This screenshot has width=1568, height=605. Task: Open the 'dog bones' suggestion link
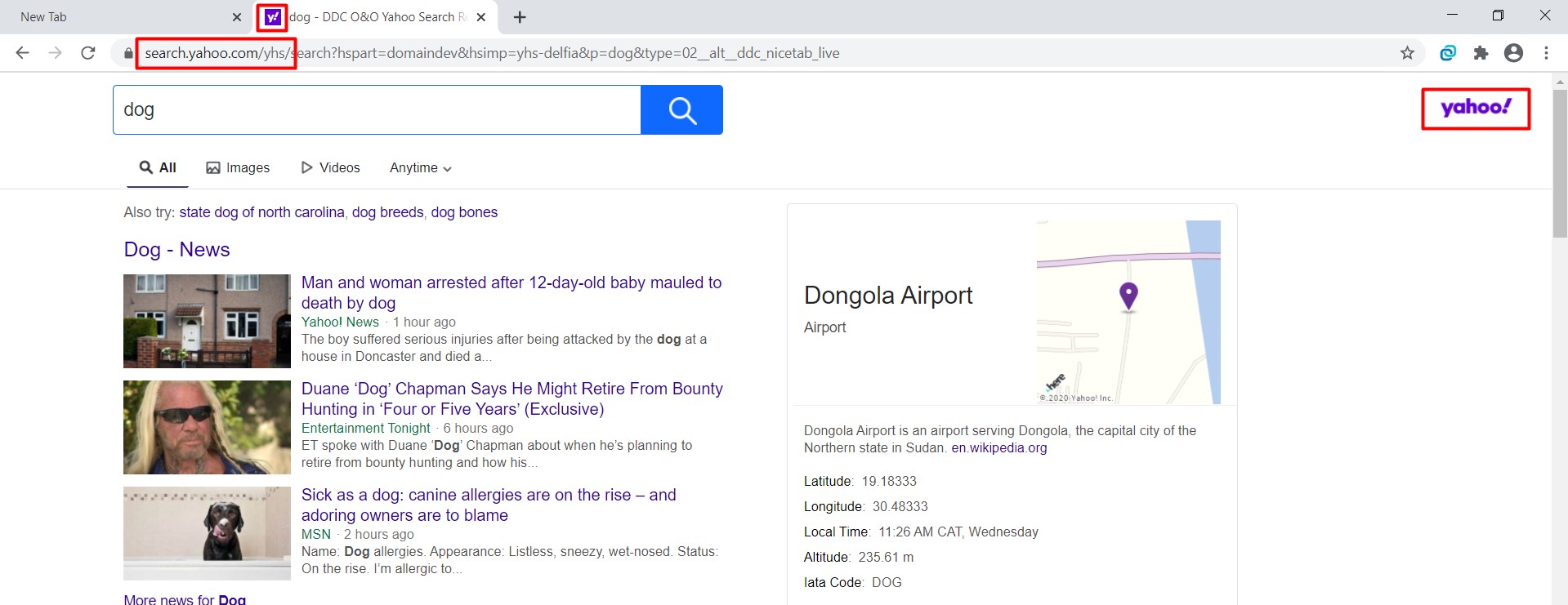[x=464, y=212]
